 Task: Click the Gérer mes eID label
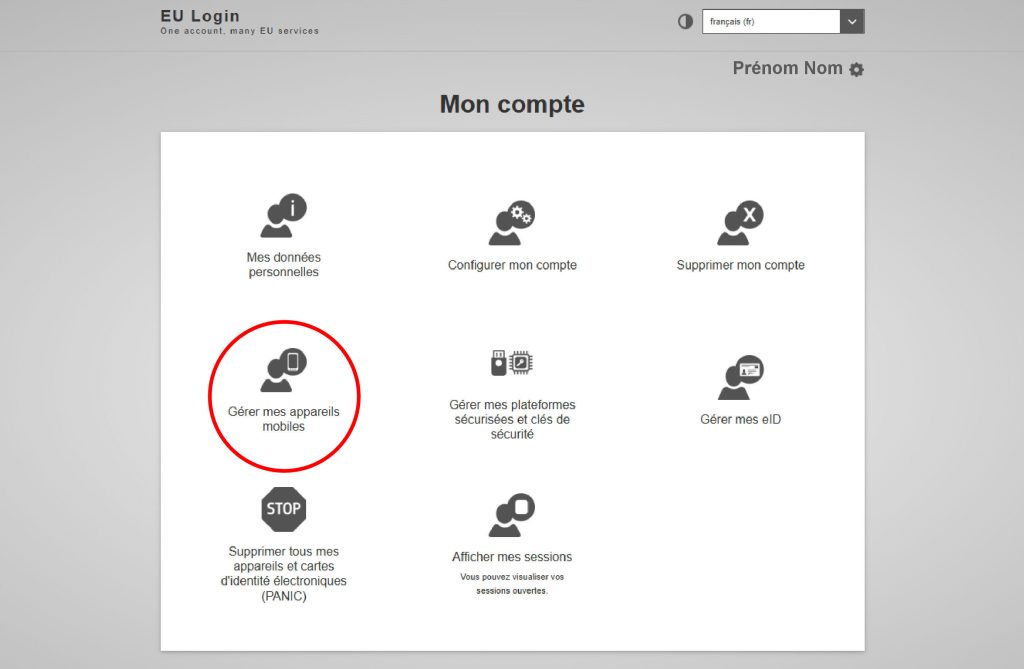pyautogui.click(x=740, y=419)
